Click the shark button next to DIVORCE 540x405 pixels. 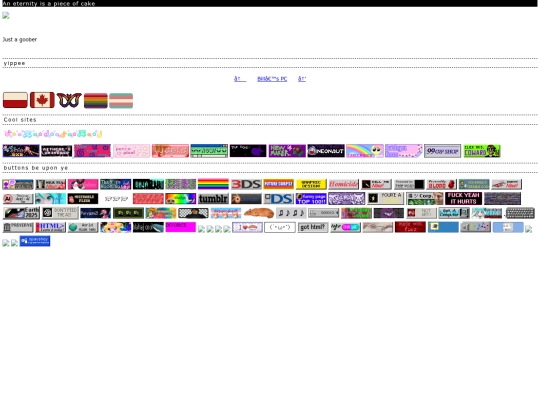point(148,227)
